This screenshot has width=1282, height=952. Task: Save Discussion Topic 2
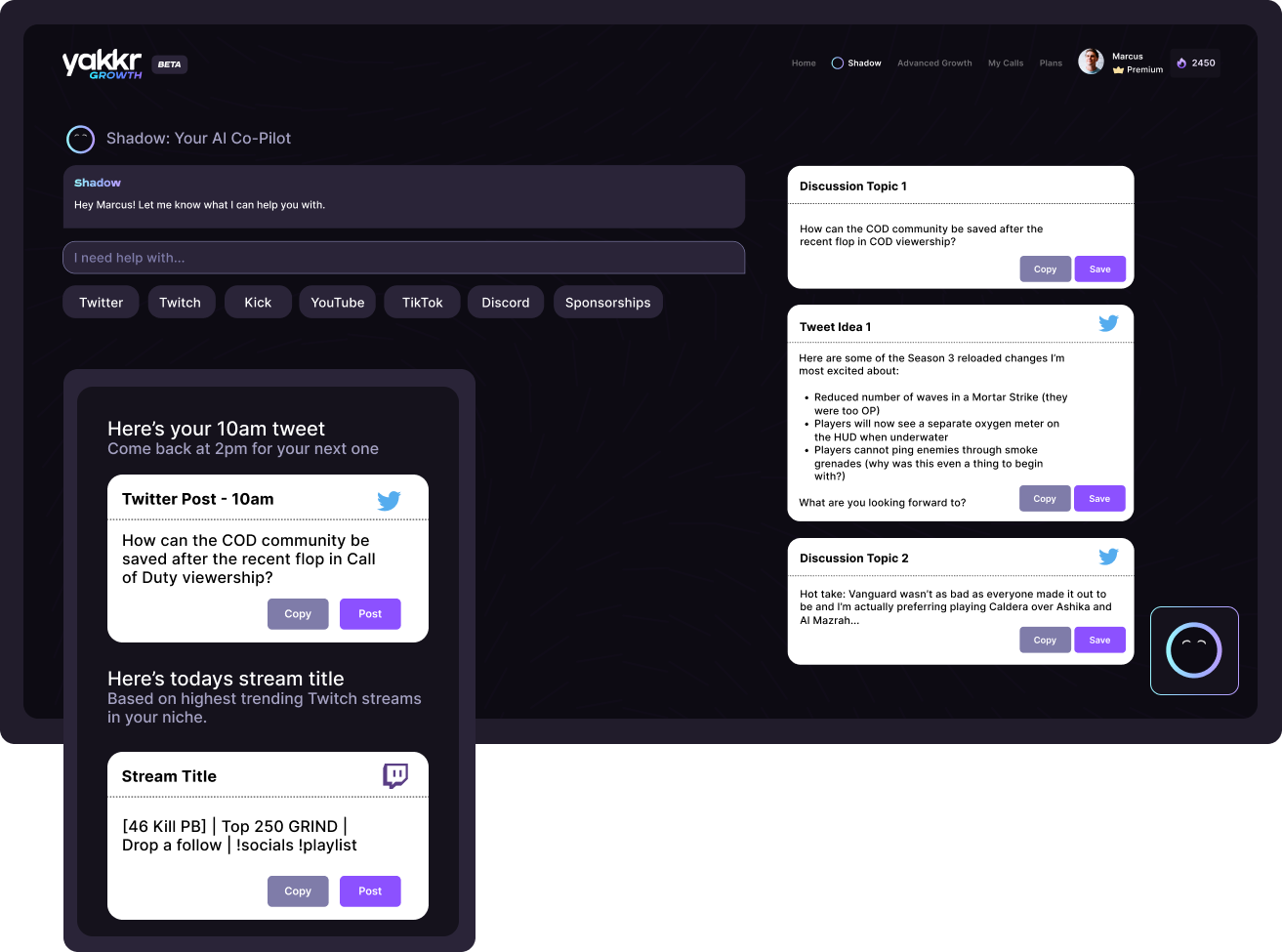(x=1100, y=641)
